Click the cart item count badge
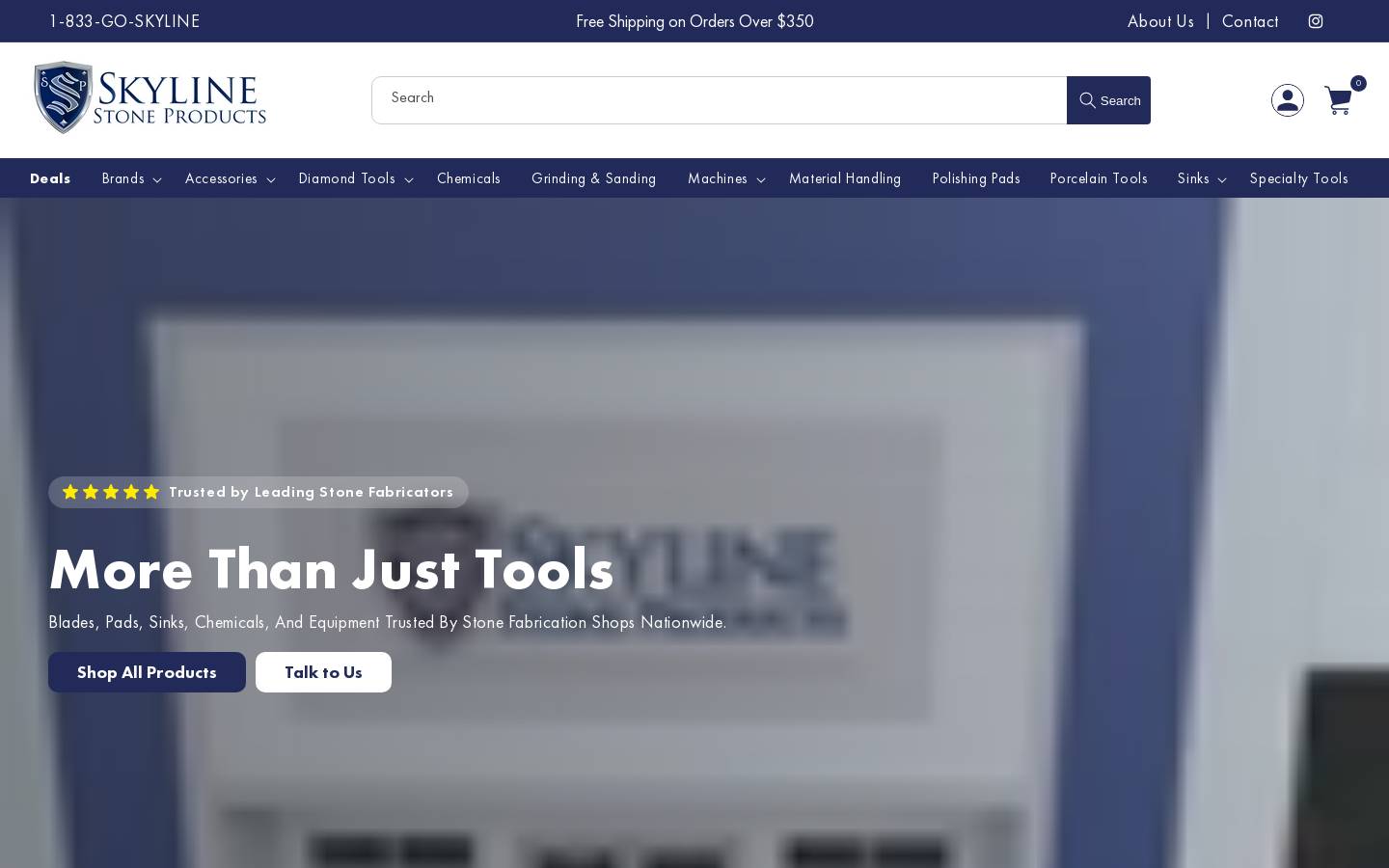 [x=1358, y=83]
